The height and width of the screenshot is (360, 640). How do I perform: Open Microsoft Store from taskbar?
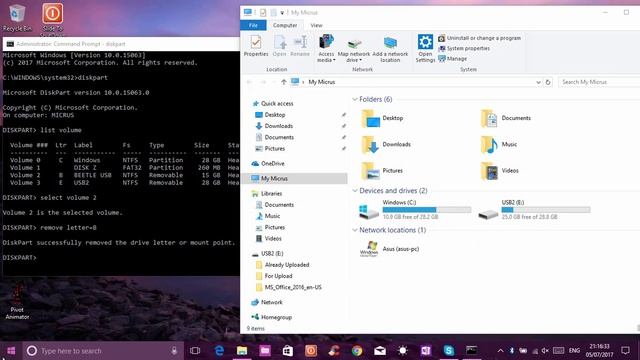[288, 351]
